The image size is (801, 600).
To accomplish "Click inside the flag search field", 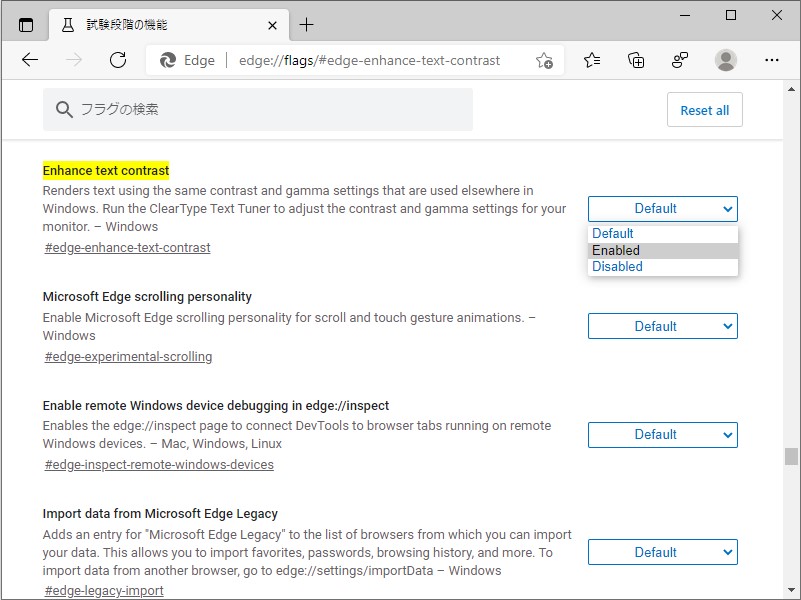I will click(x=250, y=109).
